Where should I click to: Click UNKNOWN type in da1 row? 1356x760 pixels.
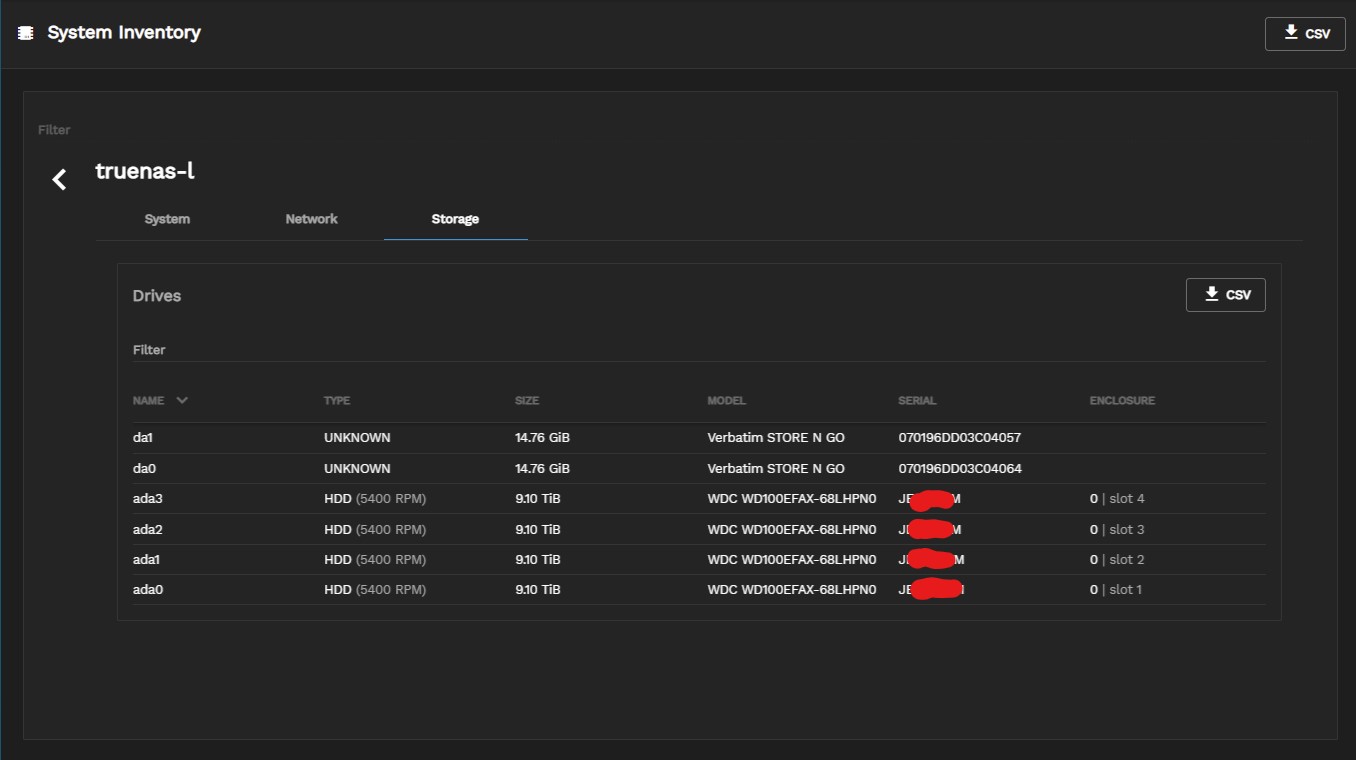357,438
